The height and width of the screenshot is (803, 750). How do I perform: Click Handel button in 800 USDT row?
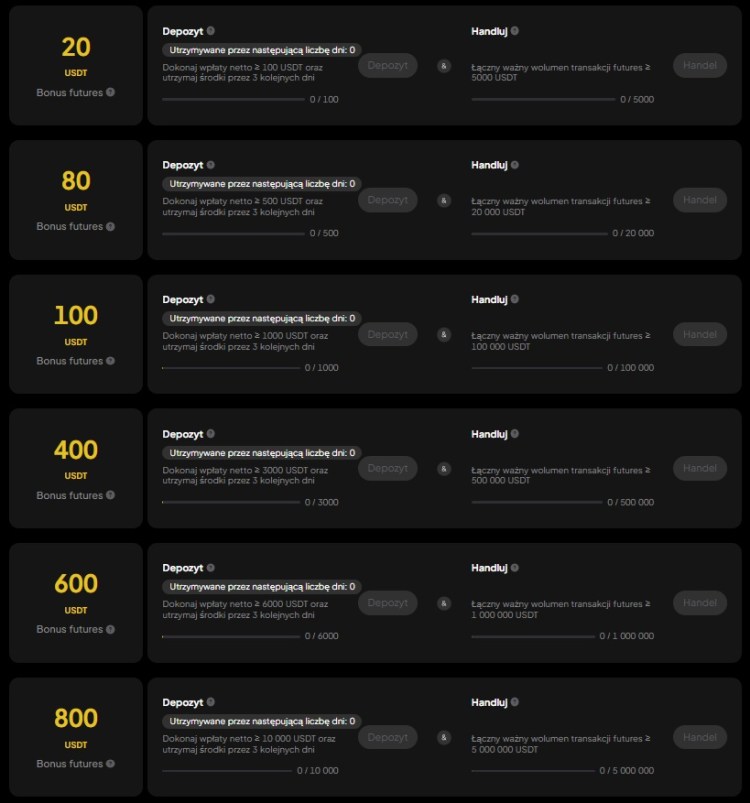[700, 737]
